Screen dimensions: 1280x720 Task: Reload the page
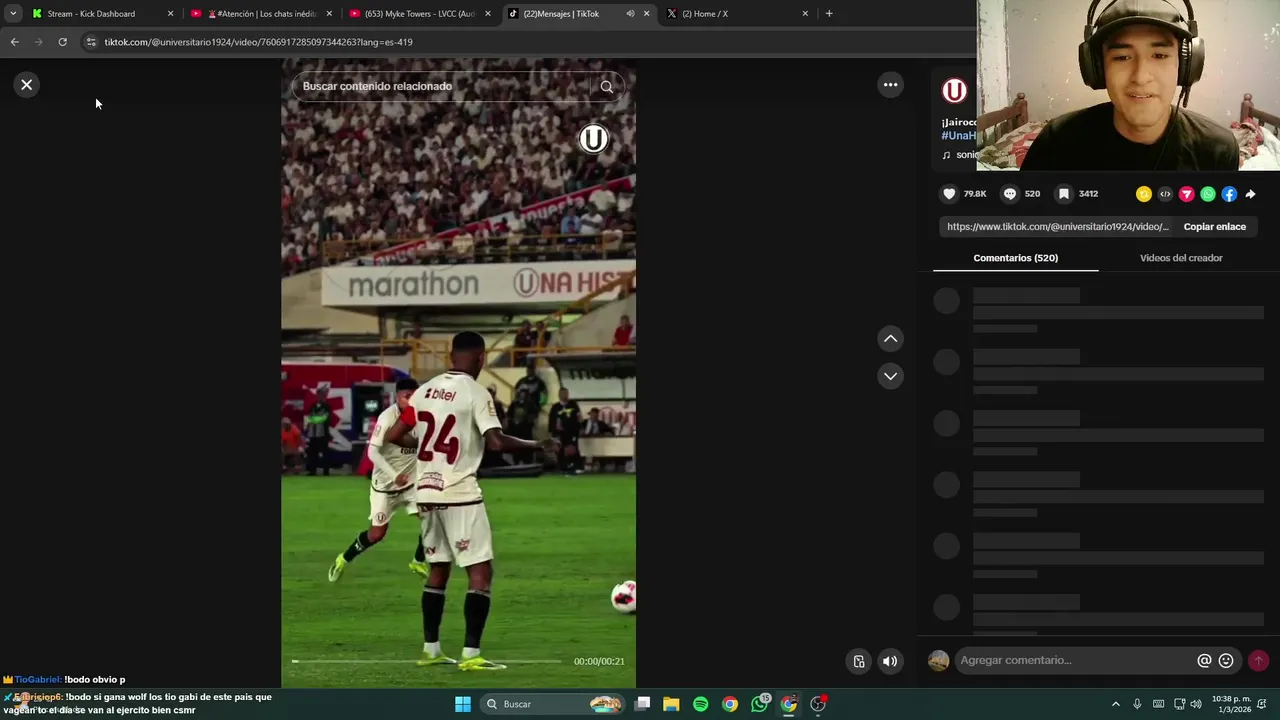click(x=62, y=42)
